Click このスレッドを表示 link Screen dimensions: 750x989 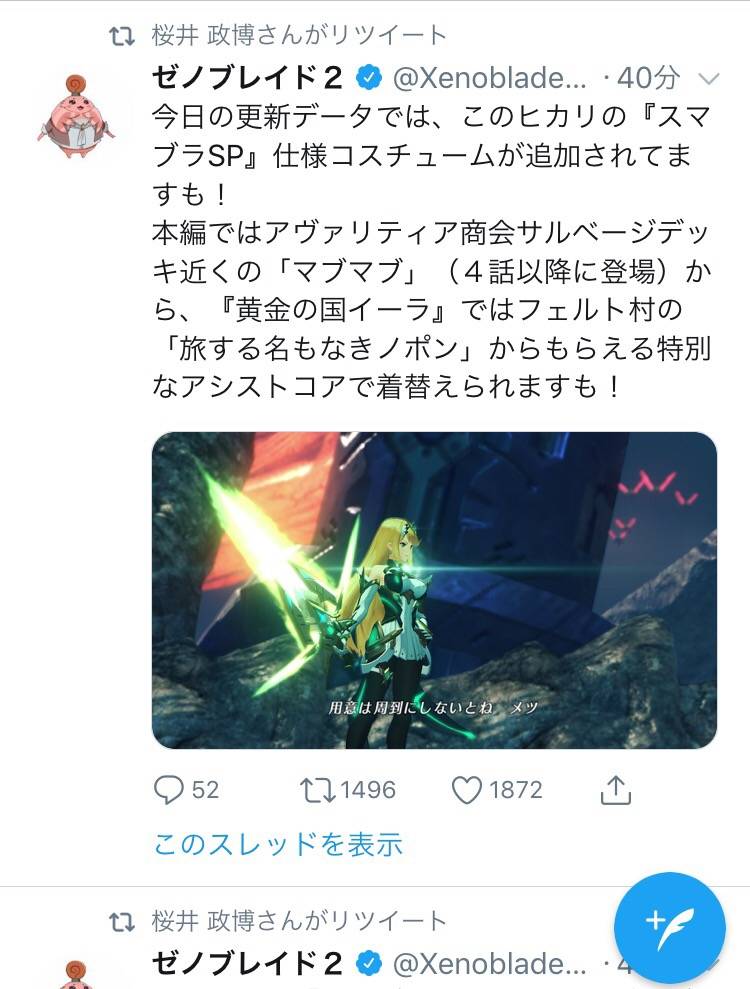tap(278, 844)
